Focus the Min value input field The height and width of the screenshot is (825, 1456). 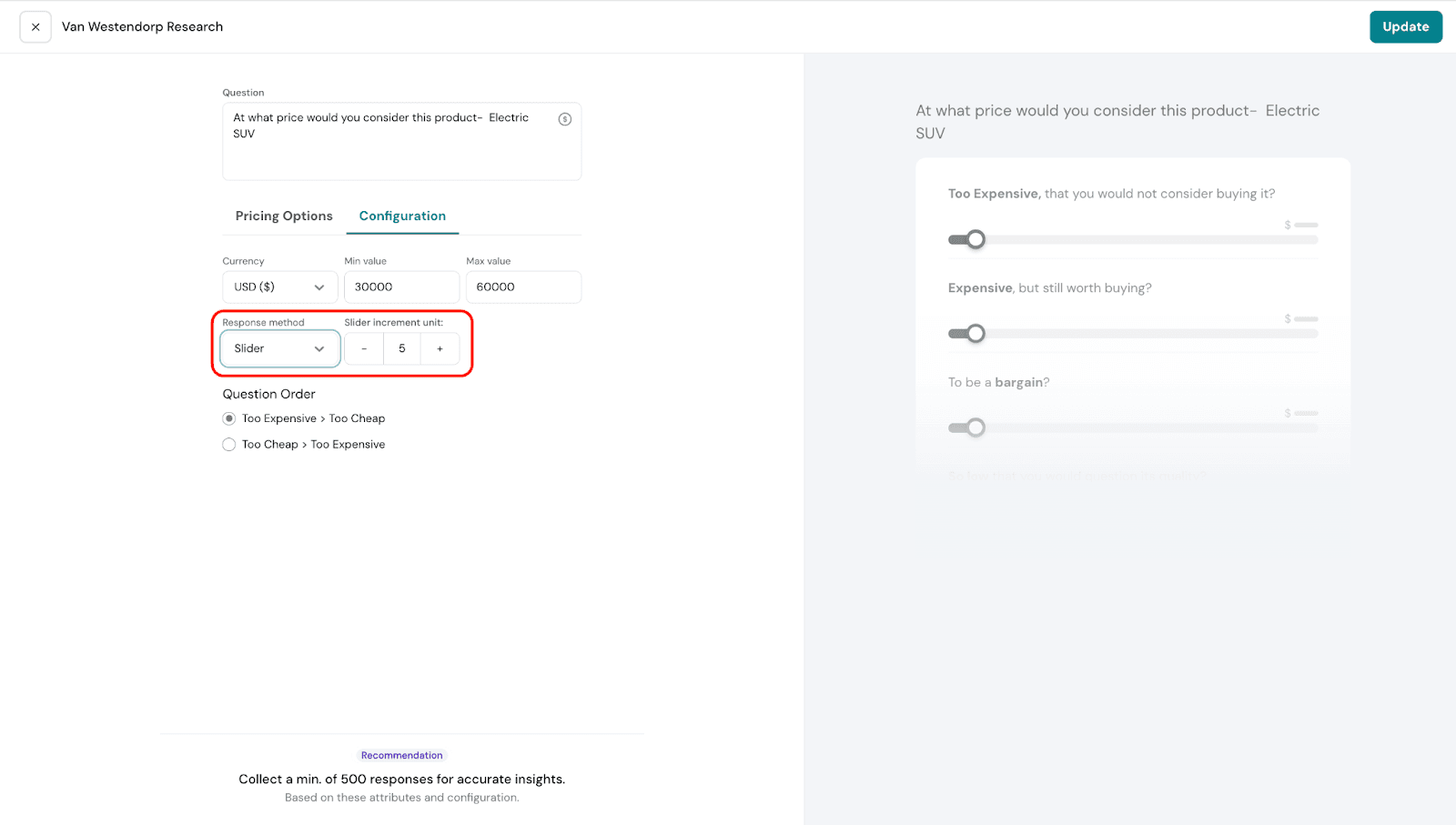pyautogui.click(x=401, y=287)
